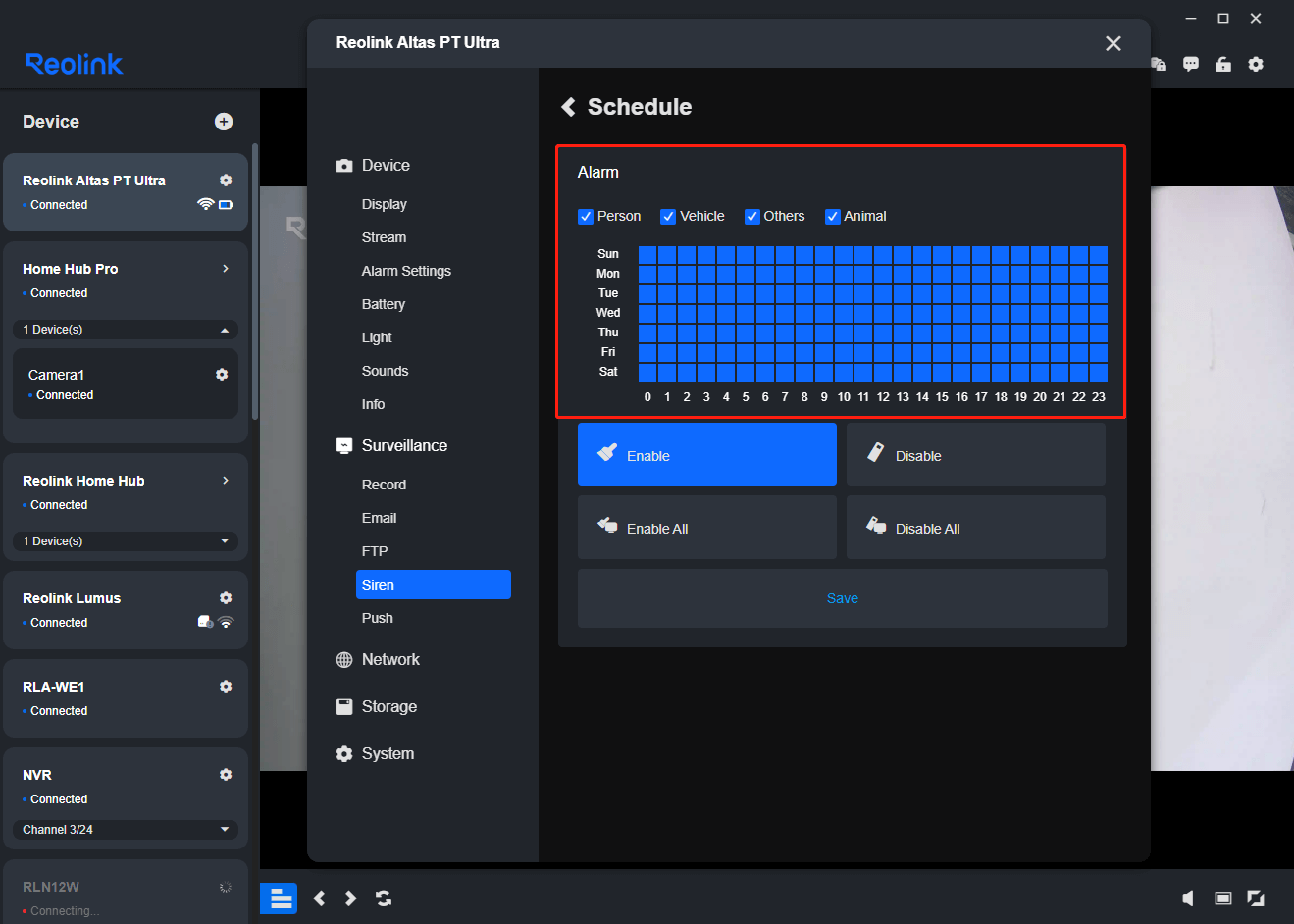This screenshot has width=1294, height=924.
Task: Open settings gear for RLA-WE1
Action: (226, 687)
